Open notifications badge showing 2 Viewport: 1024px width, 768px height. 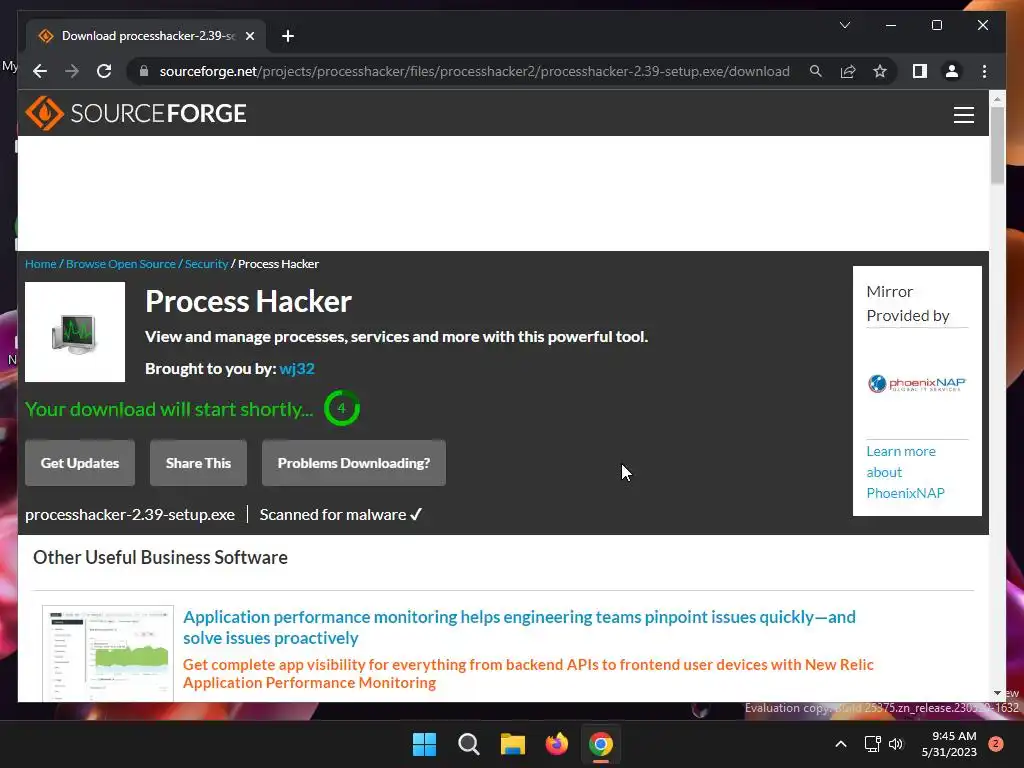click(996, 744)
